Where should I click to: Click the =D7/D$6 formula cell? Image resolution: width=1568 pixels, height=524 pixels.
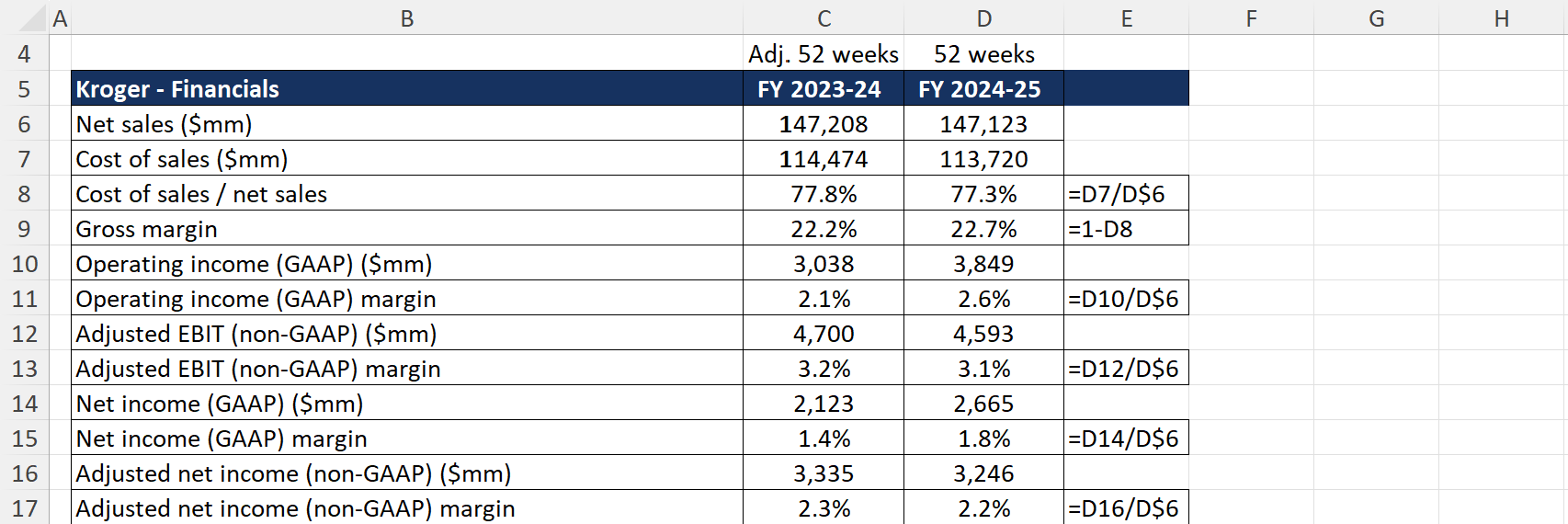1126,194
